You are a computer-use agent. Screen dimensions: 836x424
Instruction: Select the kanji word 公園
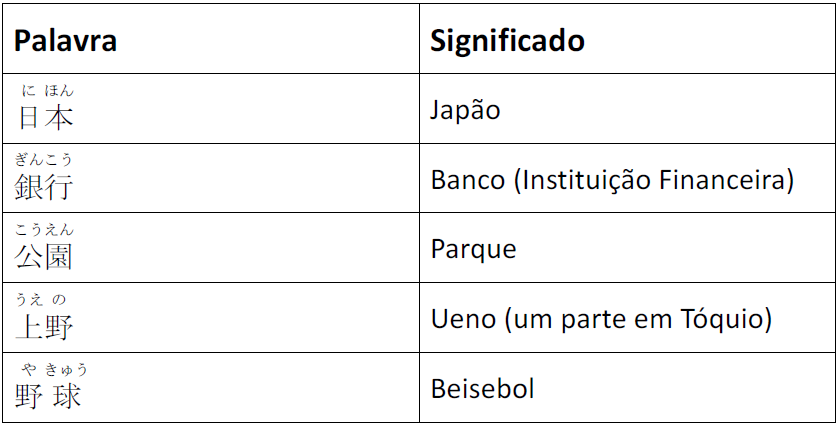click(44, 257)
